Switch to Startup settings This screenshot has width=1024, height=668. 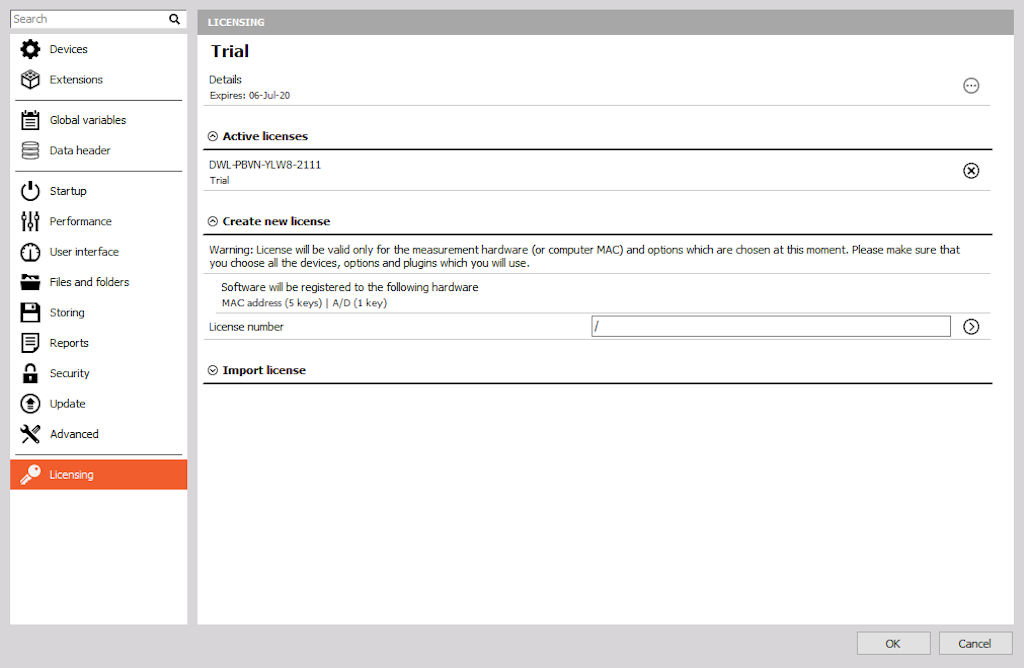click(68, 191)
